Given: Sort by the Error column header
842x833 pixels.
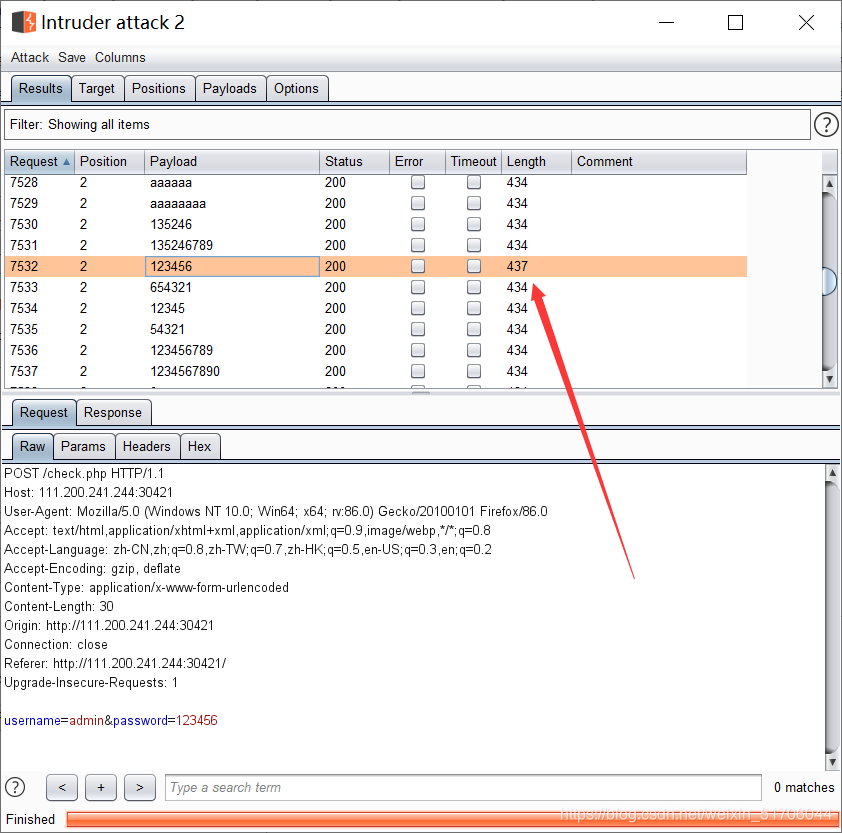Looking at the screenshot, I should click(x=417, y=162).
